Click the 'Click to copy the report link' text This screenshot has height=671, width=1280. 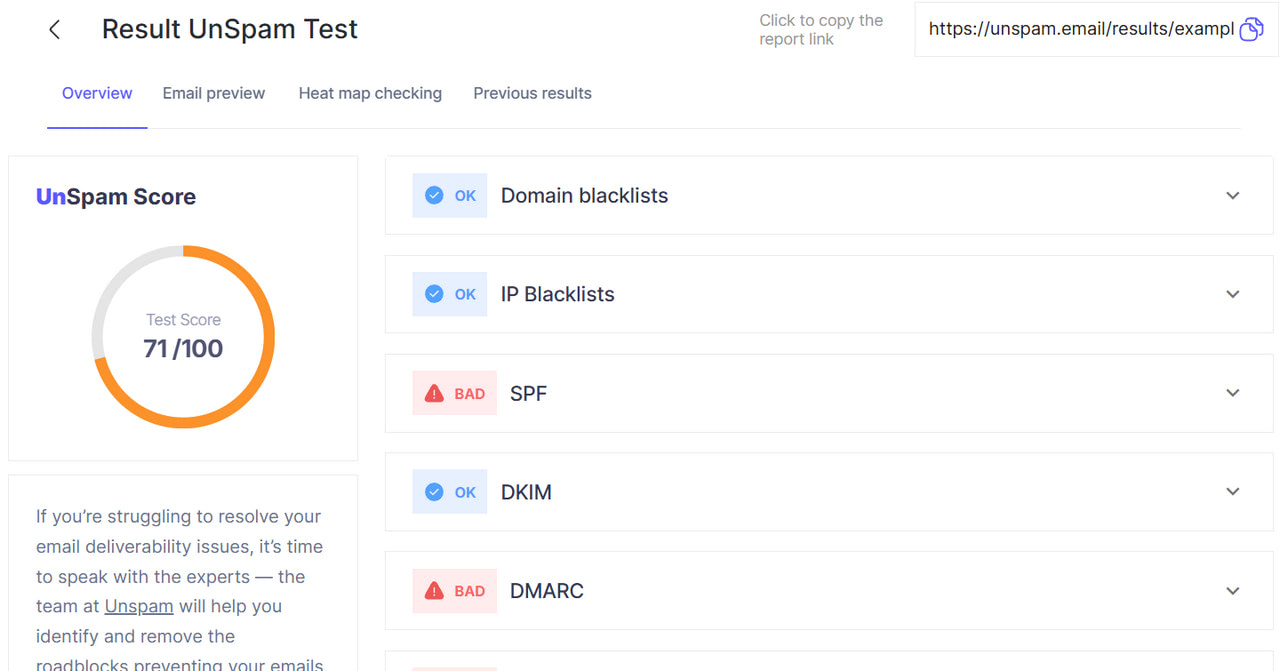point(821,30)
